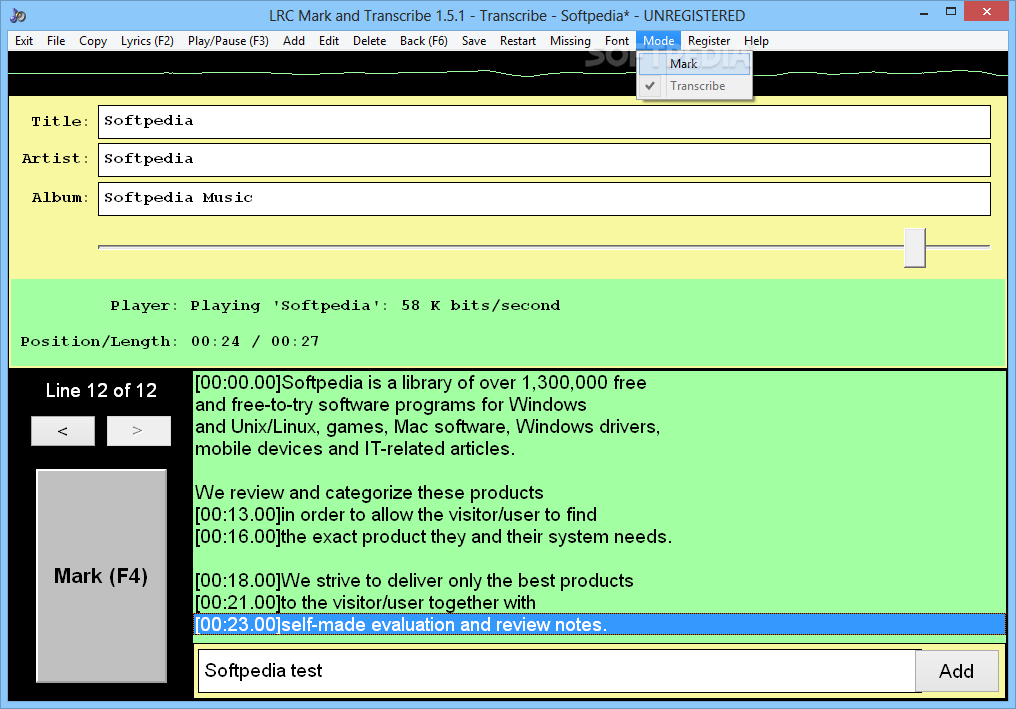Click Back (F6) in menu bar
1016x709 pixels.
coord(424,41)
